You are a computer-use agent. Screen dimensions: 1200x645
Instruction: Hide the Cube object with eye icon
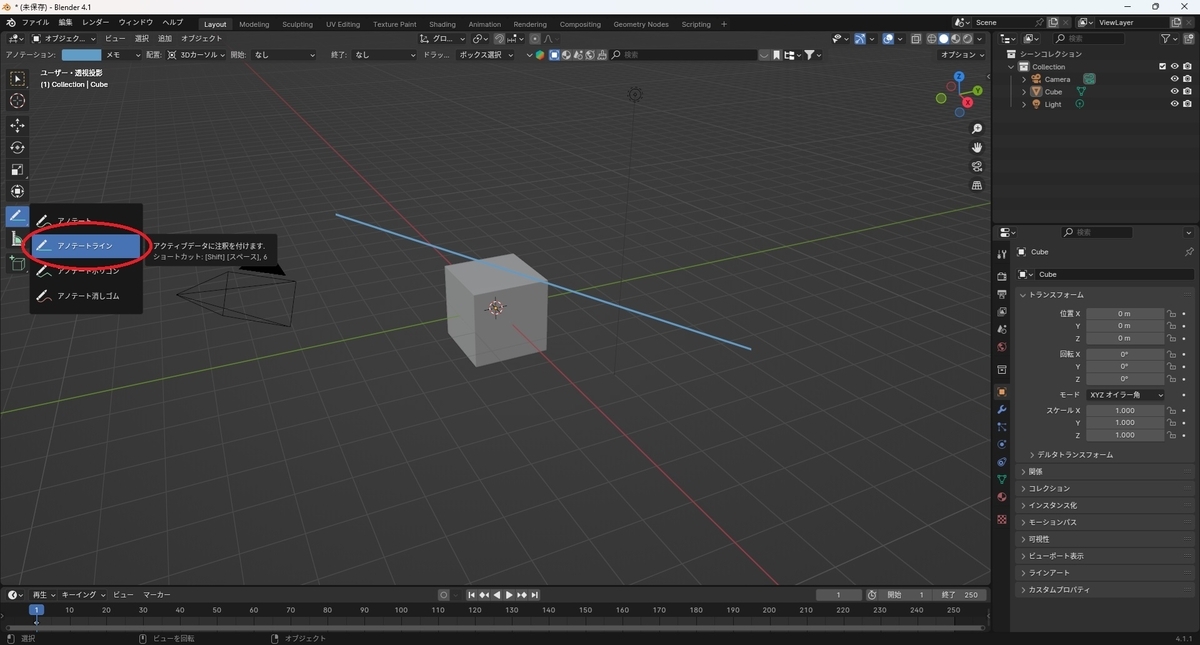click(x=1174, y=92)
